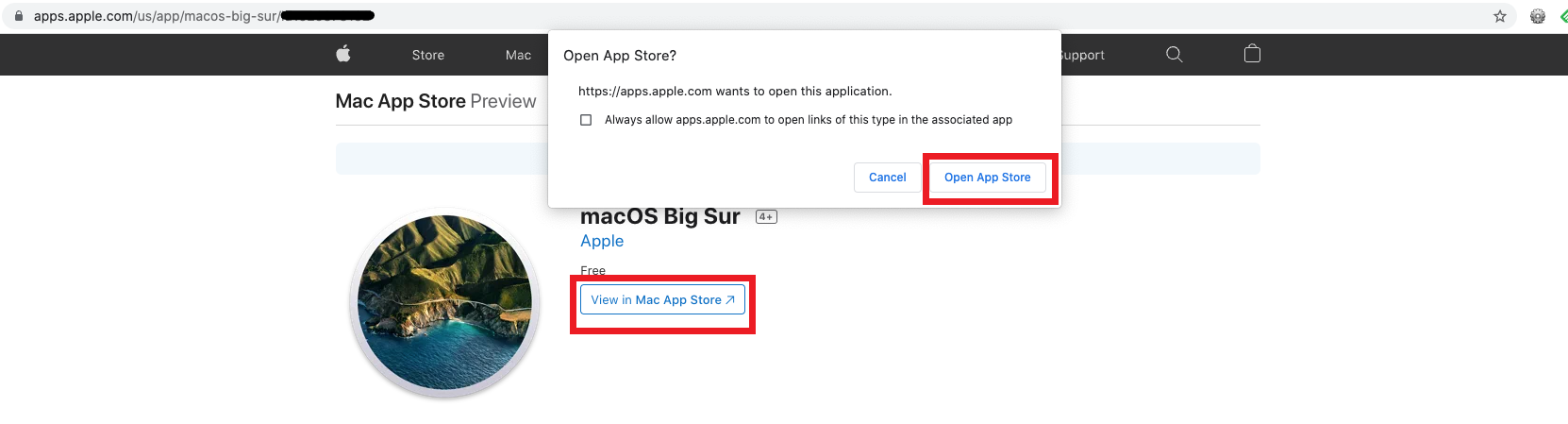This screenshot has height=424, width=1568.
Task: Go to Mac in navigation bar
Action: point(518,55)
